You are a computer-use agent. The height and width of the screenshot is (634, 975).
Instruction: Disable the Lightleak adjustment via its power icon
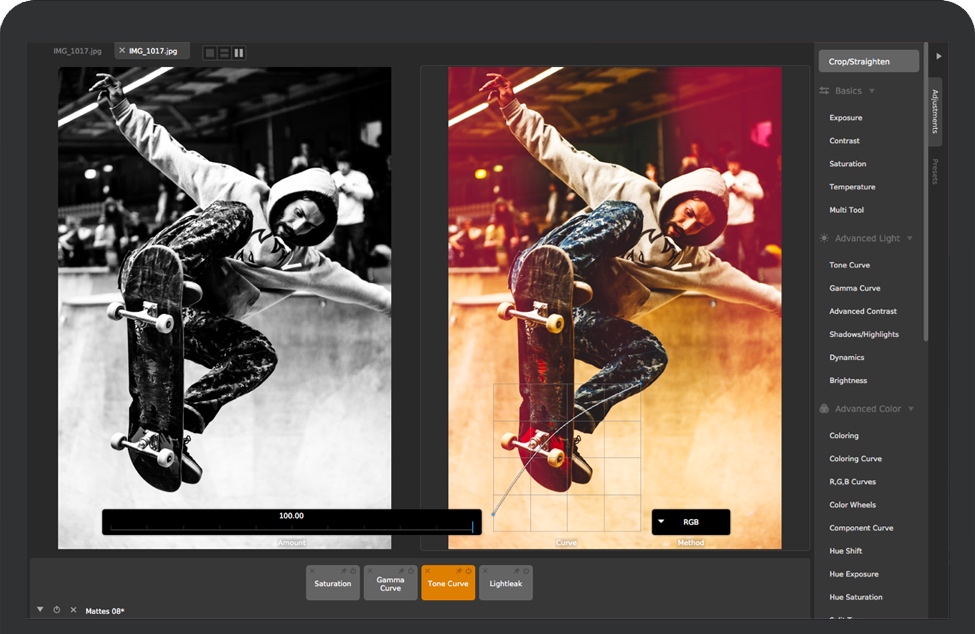pos(525,571)
